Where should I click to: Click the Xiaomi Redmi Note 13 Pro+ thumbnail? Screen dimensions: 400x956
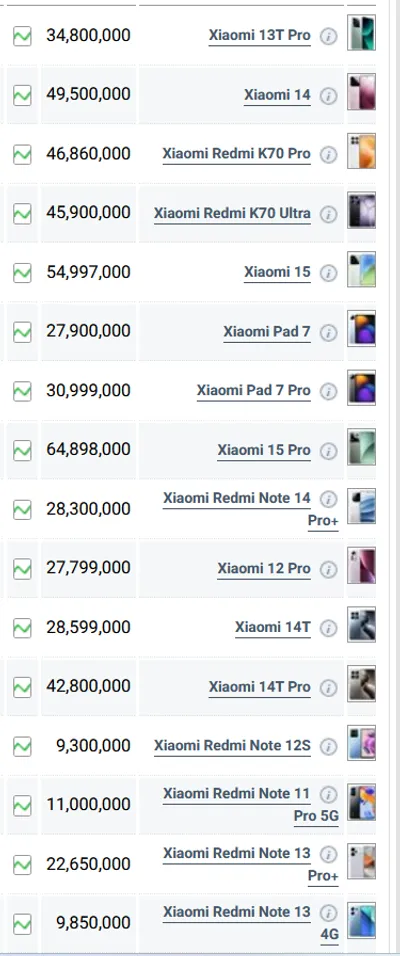tap(362, 861)
